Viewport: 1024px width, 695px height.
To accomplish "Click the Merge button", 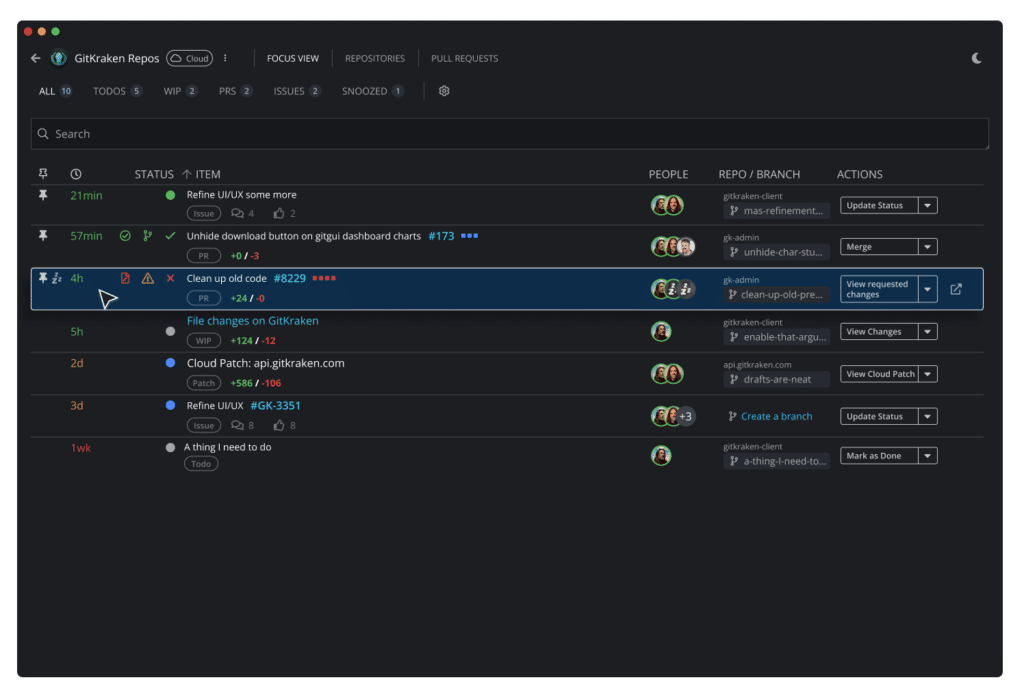I will [x=879, y=247].
